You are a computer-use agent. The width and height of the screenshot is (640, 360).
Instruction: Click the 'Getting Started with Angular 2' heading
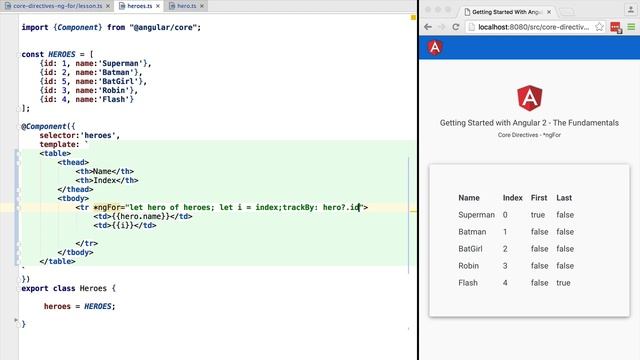pos(529,123)
